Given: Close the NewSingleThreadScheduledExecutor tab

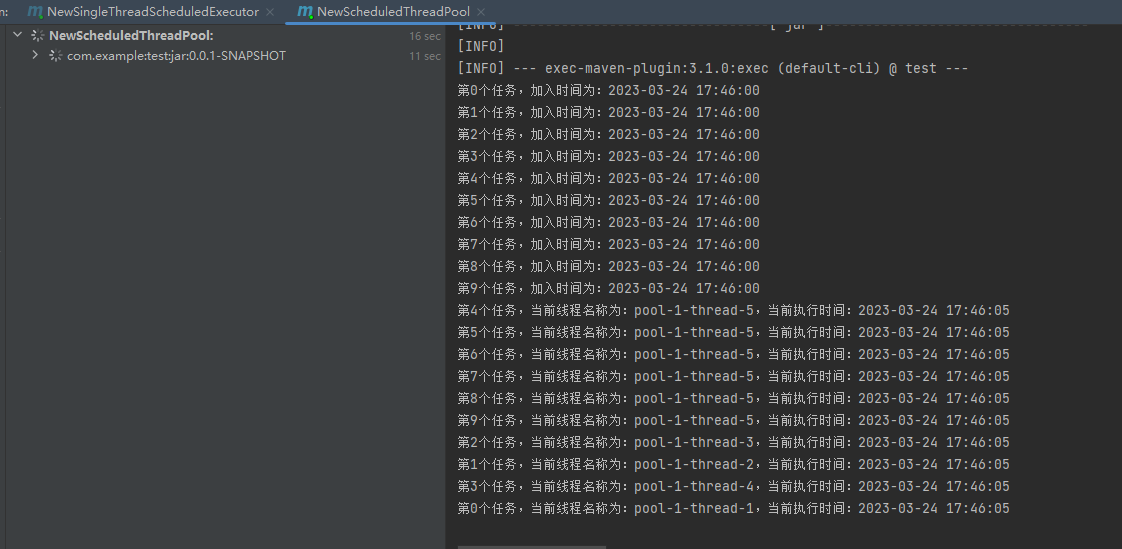Looking at the screenshot, I should pos(270,12).
